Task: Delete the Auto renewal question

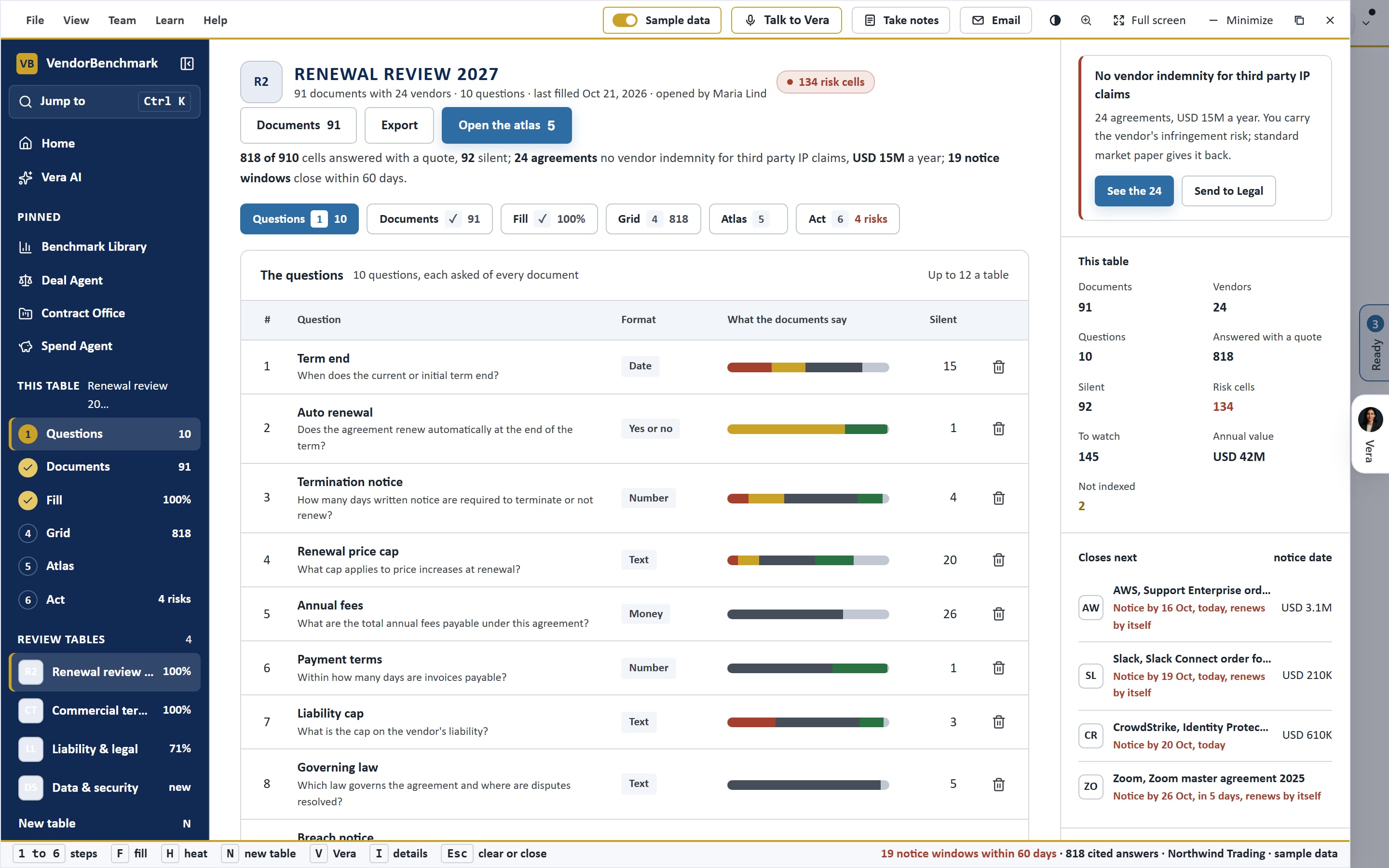Action: coord(999,429)
